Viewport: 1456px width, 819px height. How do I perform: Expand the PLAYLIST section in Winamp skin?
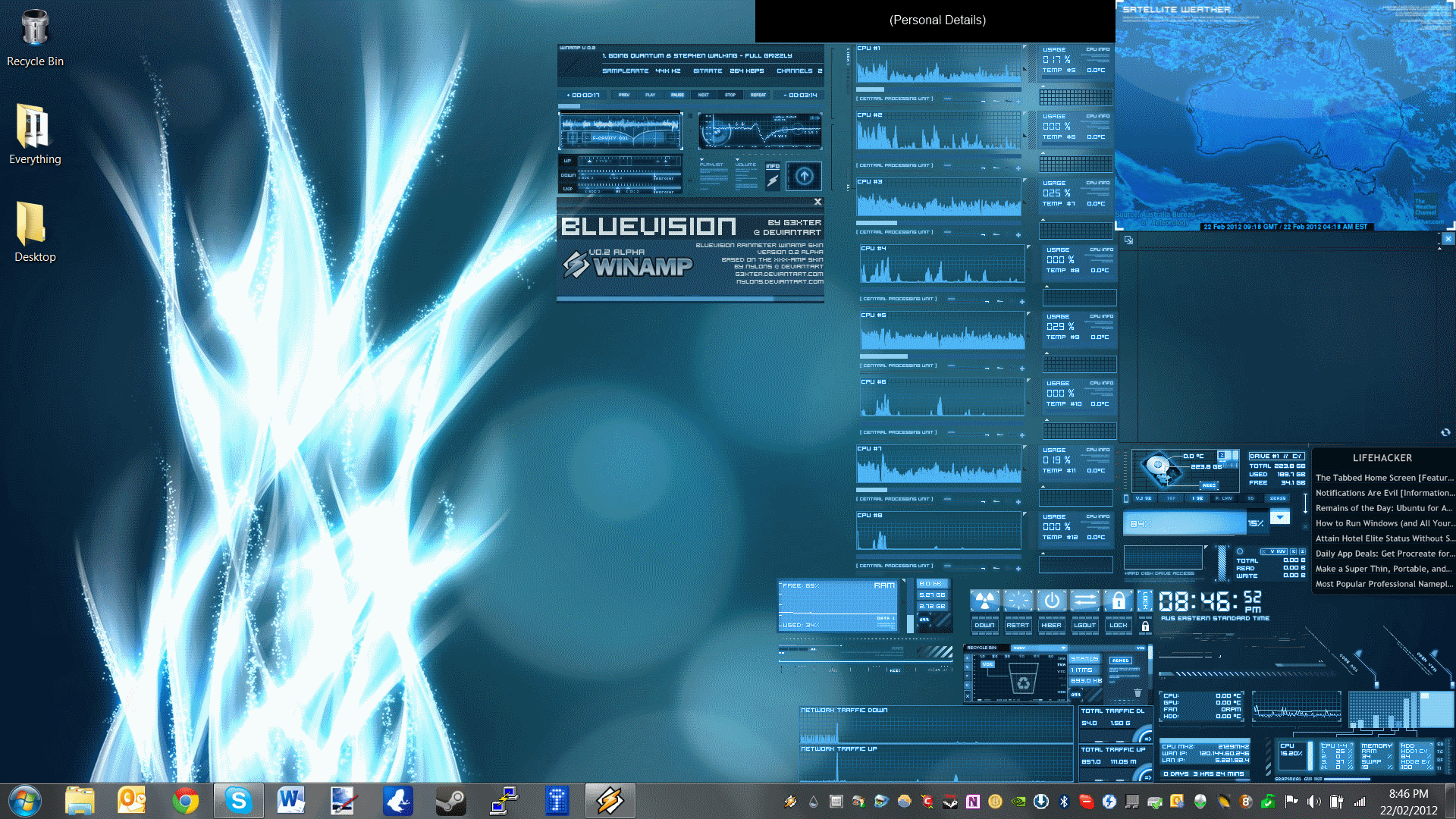point(711,164)
